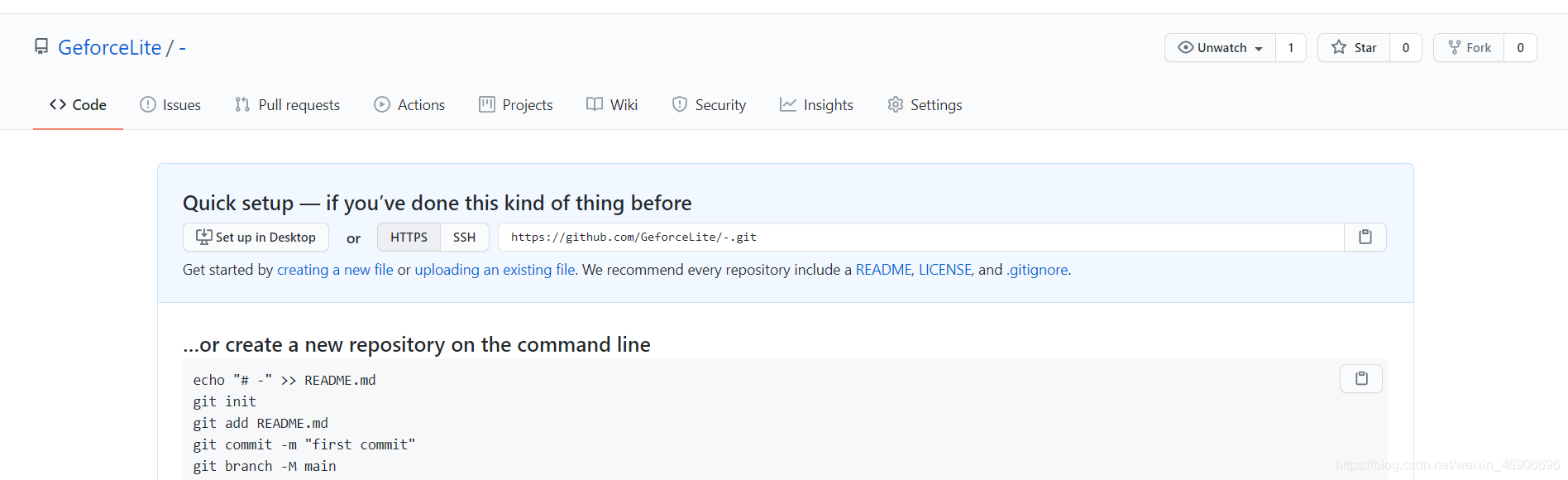Click the circled exclamation icon on Issues tab
The width and height of the screenshot is (1568, 480).
coord(148,104)
